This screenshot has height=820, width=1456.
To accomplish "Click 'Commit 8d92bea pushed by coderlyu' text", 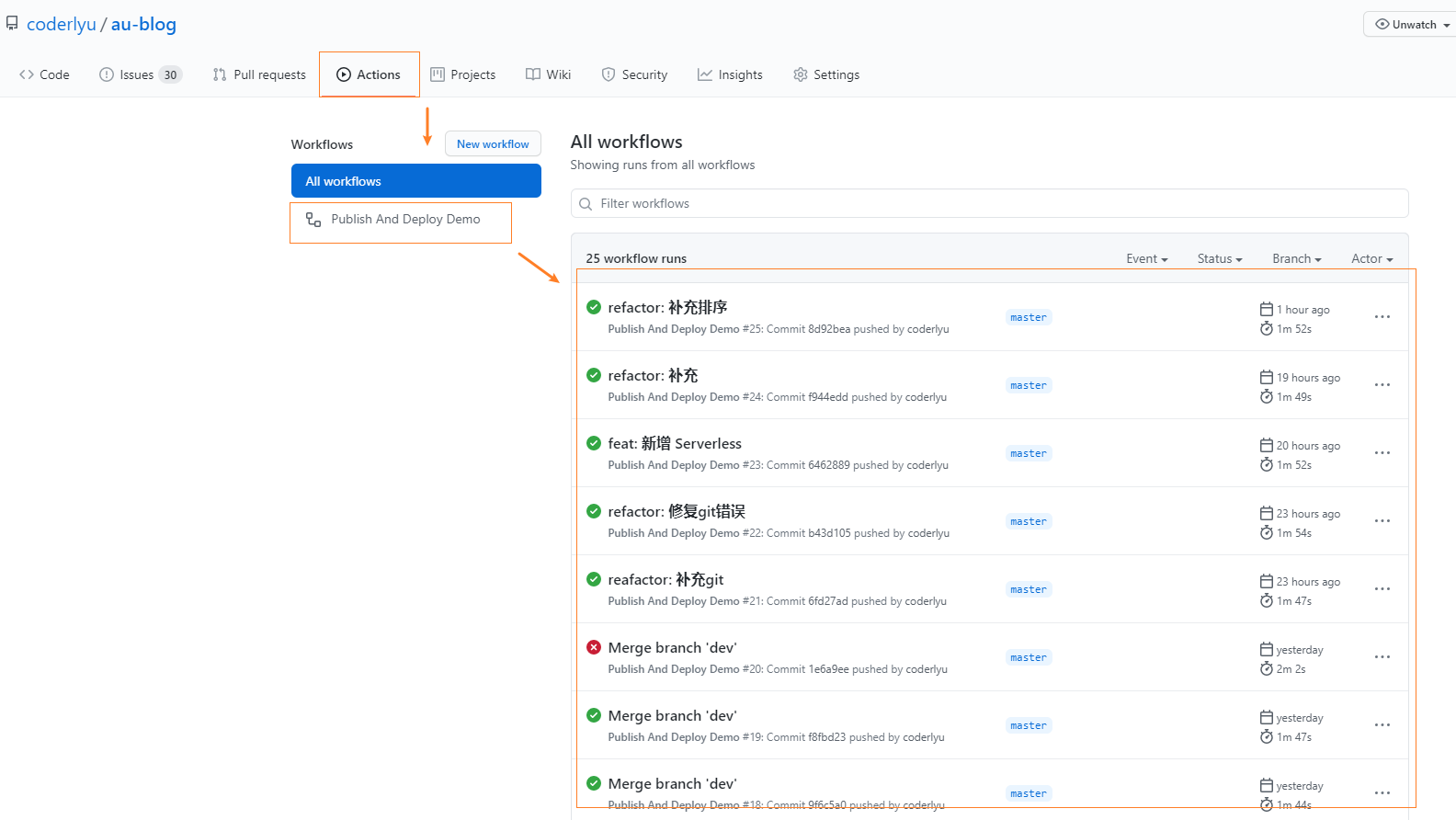I will 858,329.
